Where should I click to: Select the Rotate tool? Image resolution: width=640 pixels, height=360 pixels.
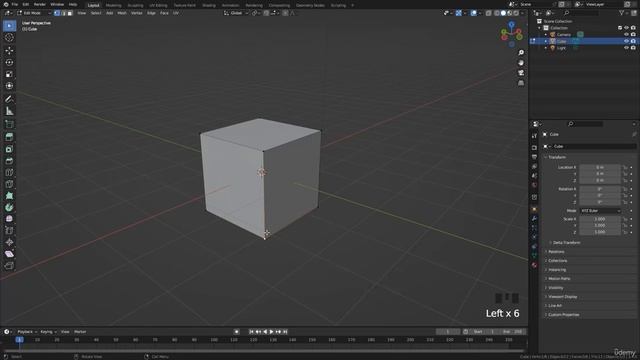(x=9, y=62)
